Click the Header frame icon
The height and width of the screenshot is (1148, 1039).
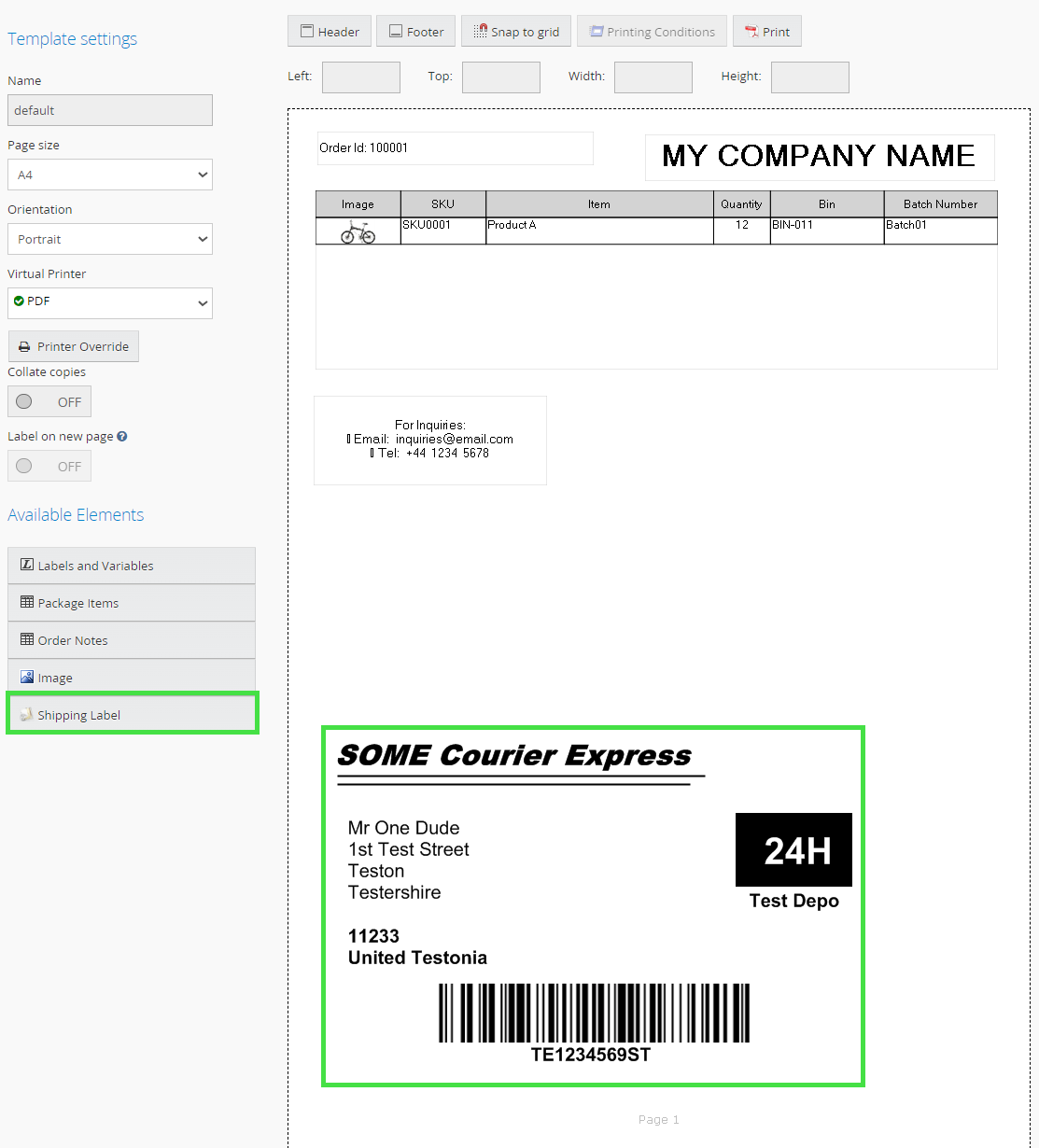point(306,32)
